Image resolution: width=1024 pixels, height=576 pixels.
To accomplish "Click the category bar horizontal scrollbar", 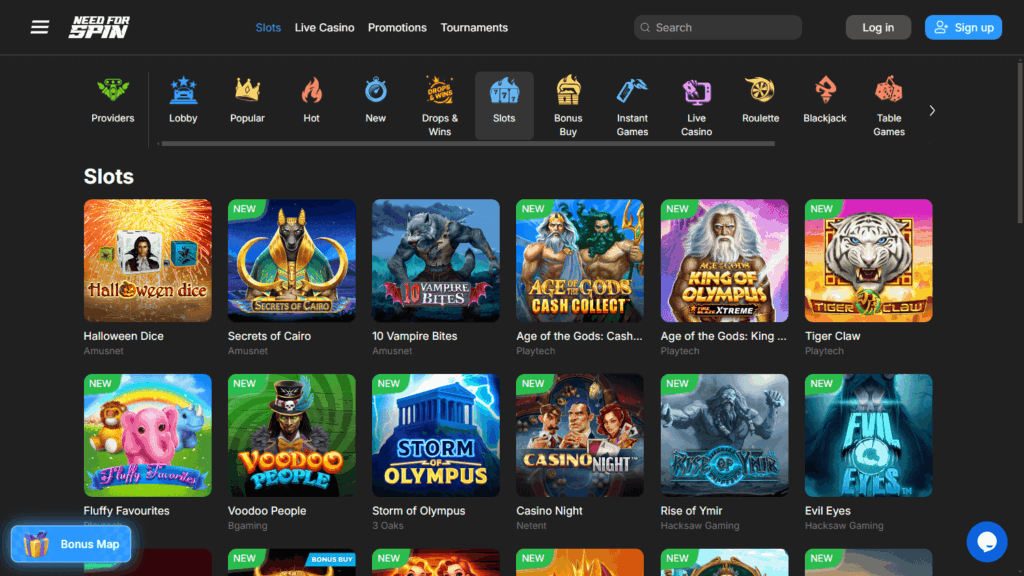I will tap(468, 144).
